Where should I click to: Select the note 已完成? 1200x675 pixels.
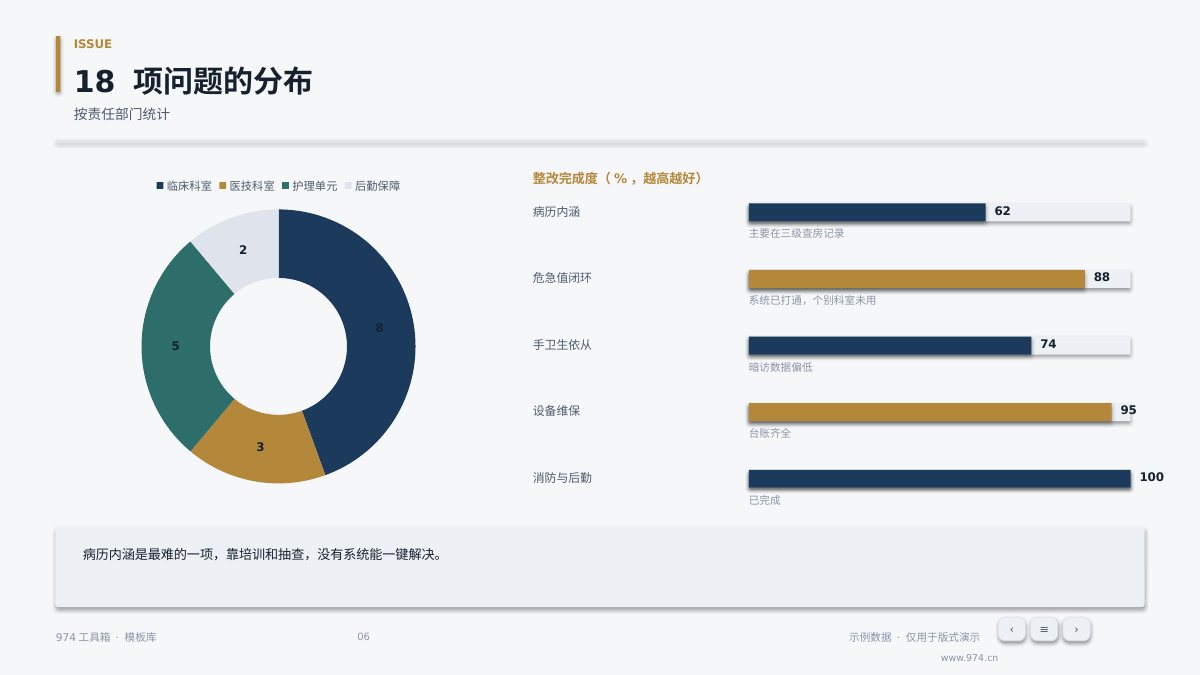point(764,500)
